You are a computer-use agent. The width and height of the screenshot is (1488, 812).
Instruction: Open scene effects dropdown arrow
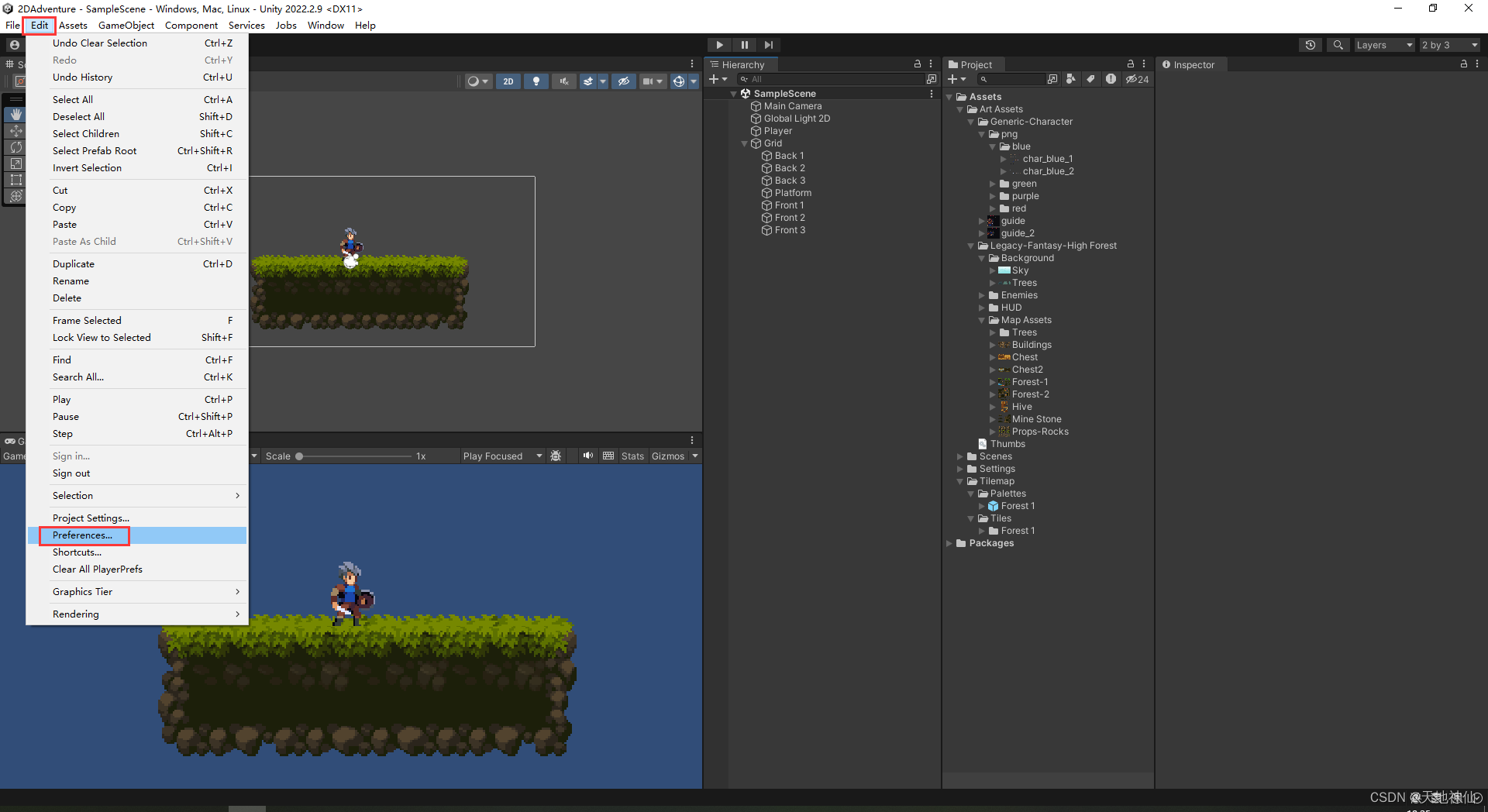603,81
